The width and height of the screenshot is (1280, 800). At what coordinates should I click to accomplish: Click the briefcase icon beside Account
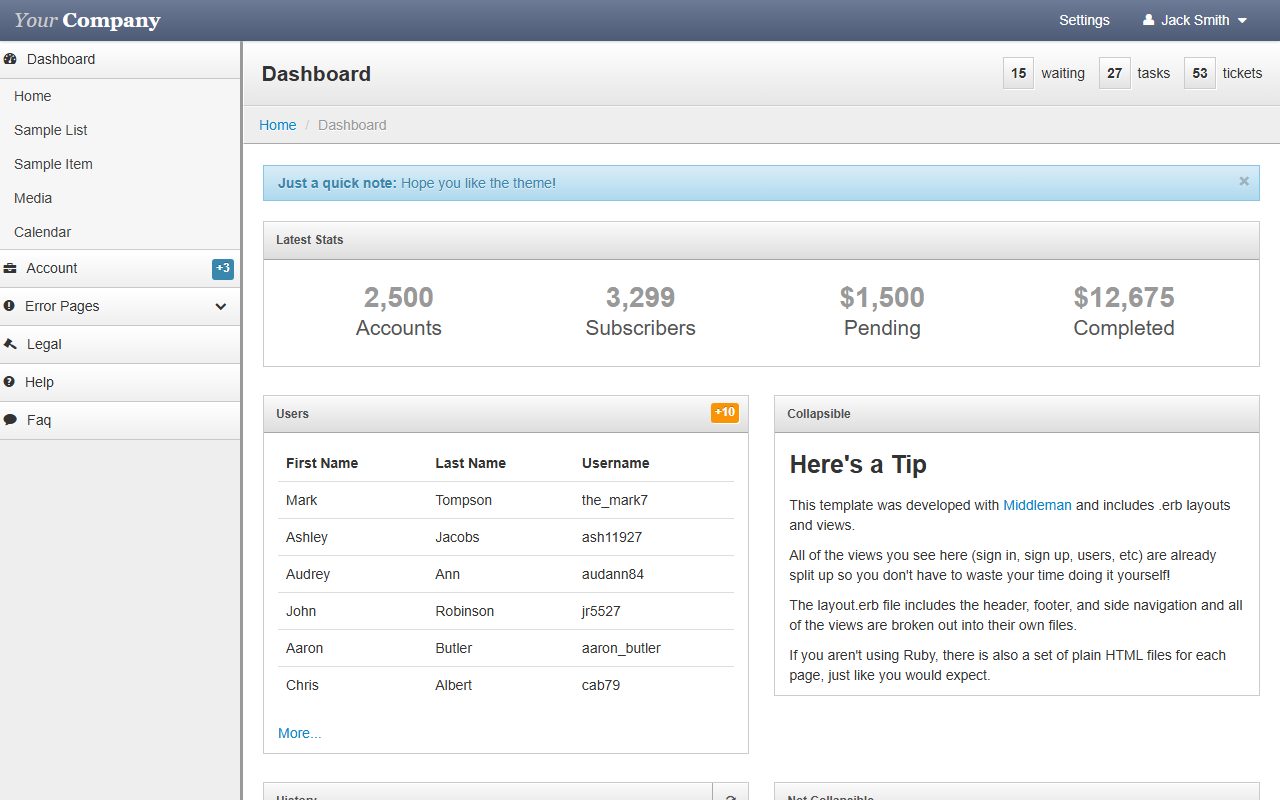(x=10, y=268)
